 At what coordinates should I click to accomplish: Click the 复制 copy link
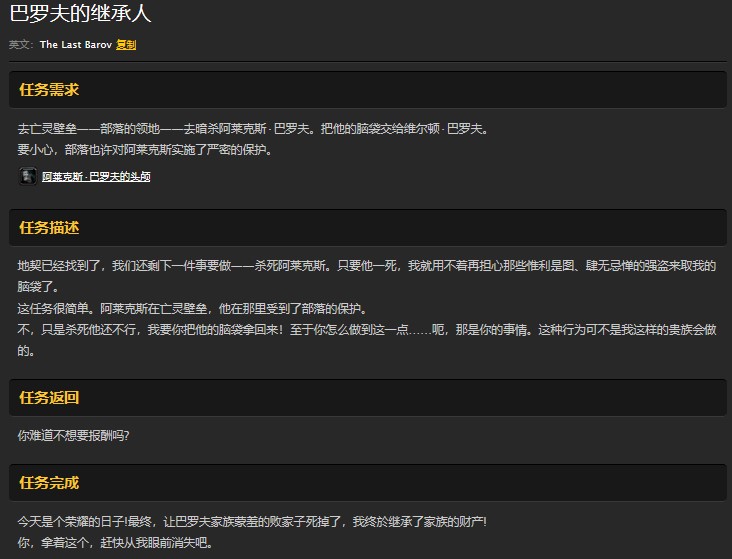pos(126,45)
